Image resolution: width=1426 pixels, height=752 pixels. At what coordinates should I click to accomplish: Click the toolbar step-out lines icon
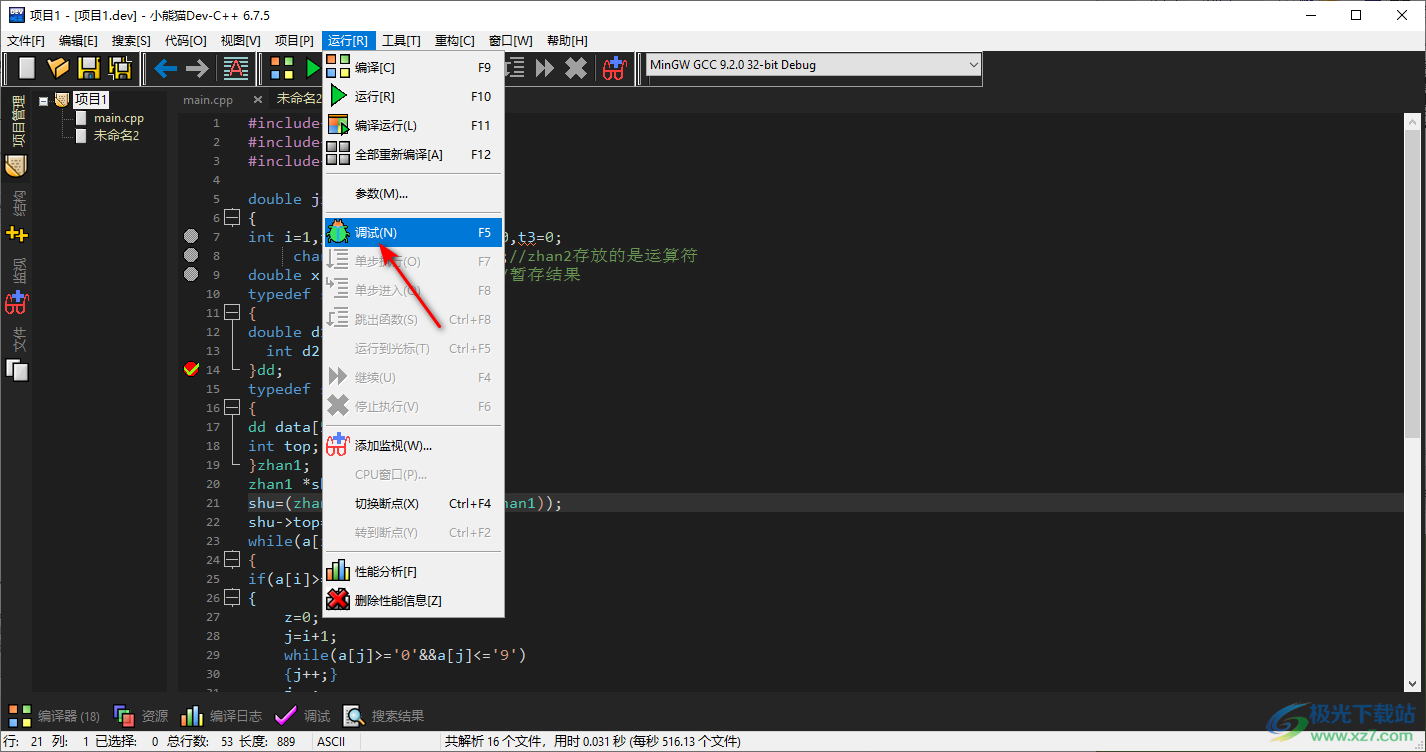[515, 68]
